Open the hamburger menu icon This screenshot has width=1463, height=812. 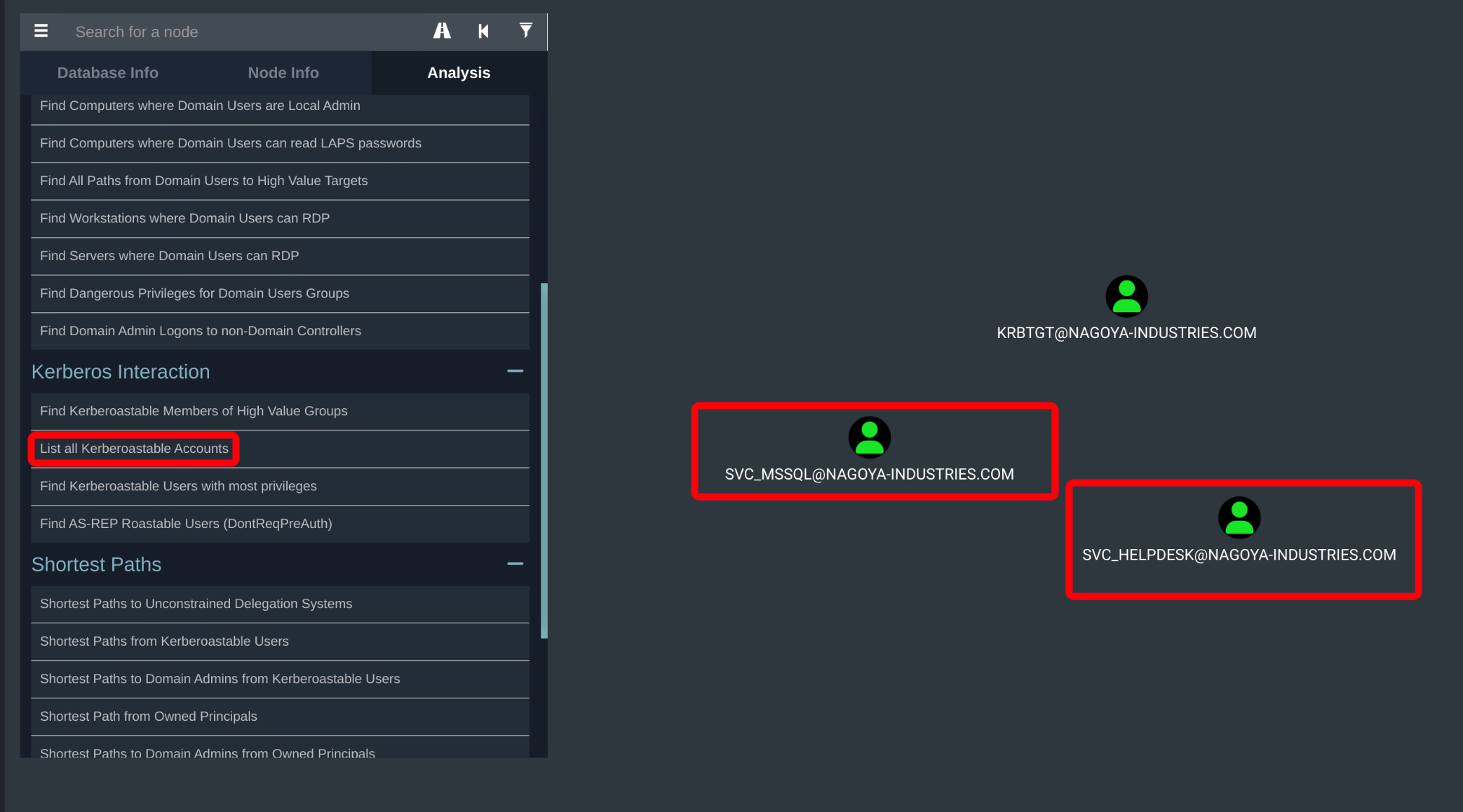[41, 31]
